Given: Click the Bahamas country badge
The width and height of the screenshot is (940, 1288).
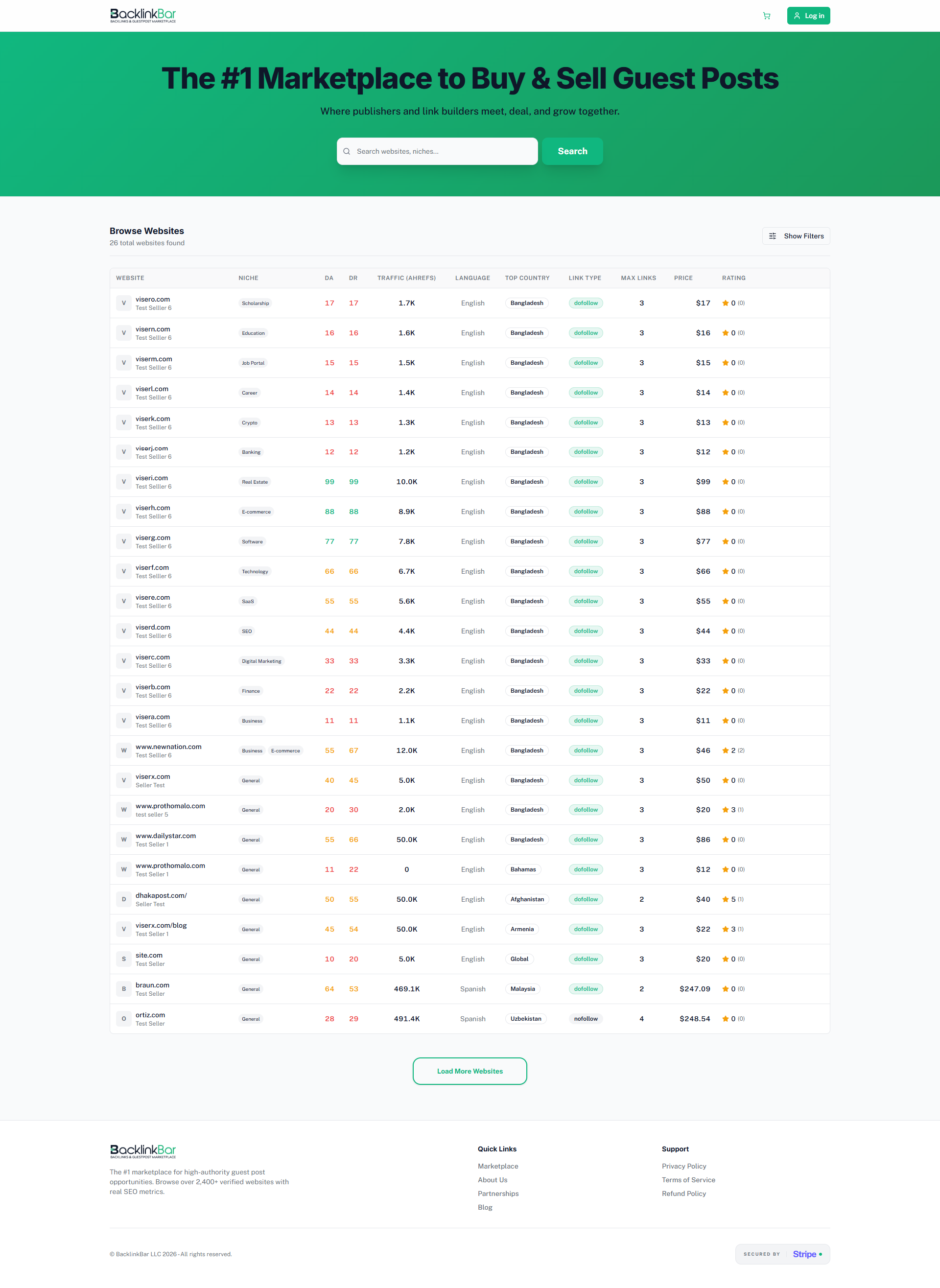Looking at the screenshot, I should tap(523, 869).
